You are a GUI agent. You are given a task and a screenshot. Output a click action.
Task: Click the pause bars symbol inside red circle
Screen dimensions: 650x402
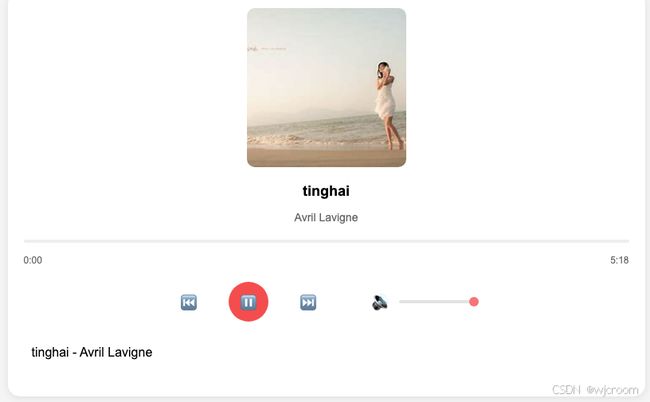tap(248, 302)
